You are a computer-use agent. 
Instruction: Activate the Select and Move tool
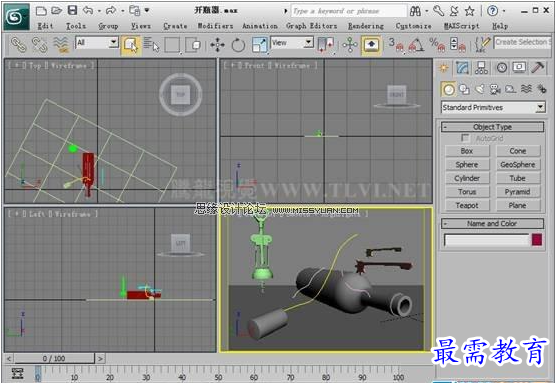click(217, 45)
